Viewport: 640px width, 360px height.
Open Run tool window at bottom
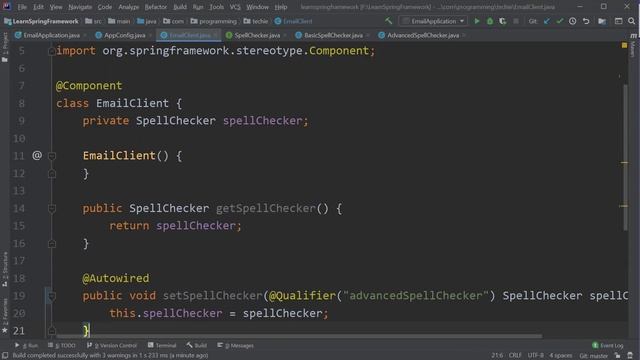[x=27, y=345]
